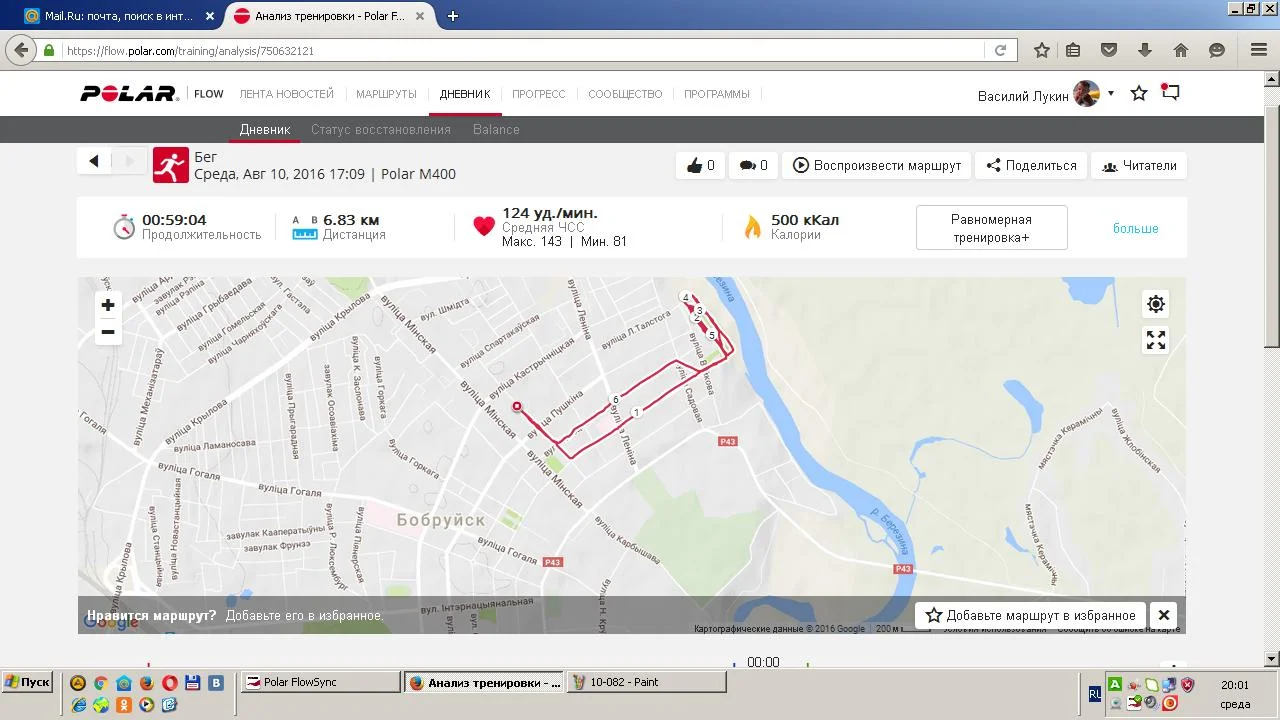Click the Читатели button

click(1139, 166)
